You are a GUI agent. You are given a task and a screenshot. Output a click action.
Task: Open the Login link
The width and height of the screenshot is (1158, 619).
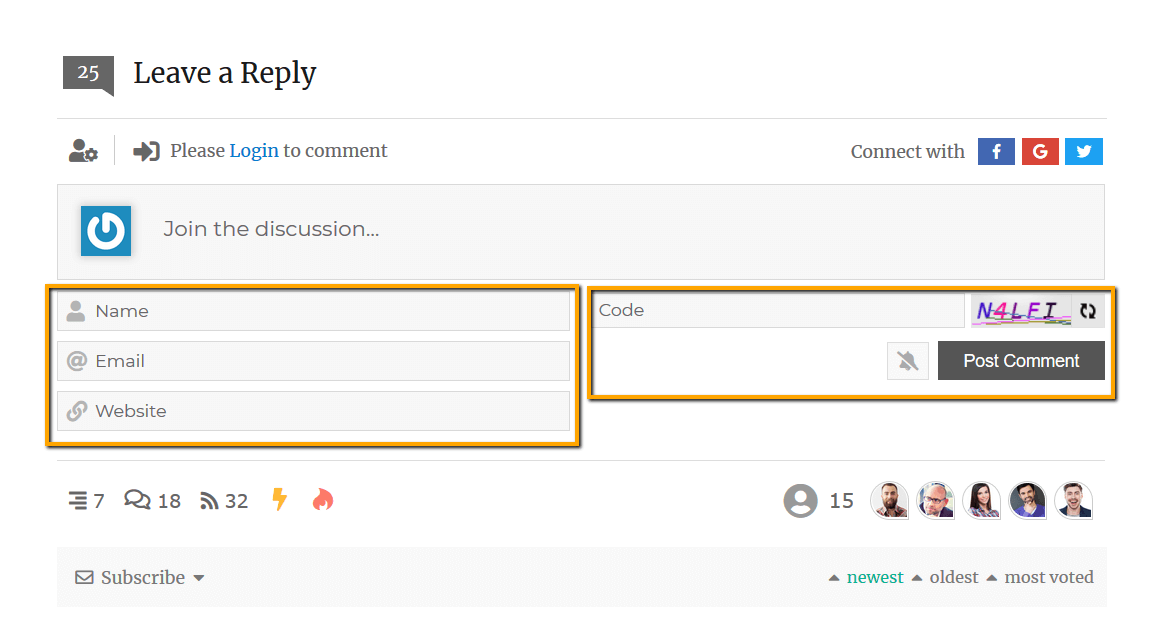click(x=254, y=151)
